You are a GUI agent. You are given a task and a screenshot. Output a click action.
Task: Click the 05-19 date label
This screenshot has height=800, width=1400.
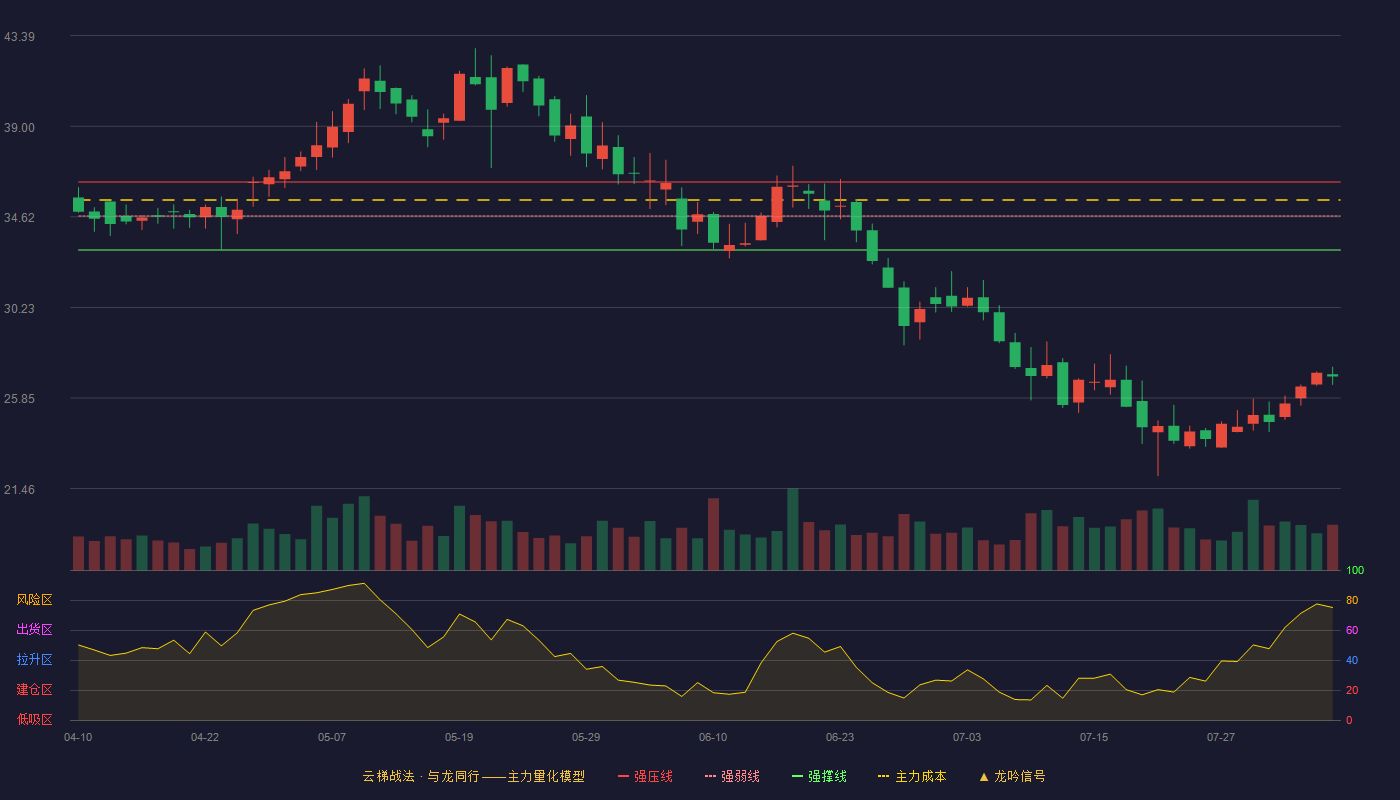click(x=459, y=737)
